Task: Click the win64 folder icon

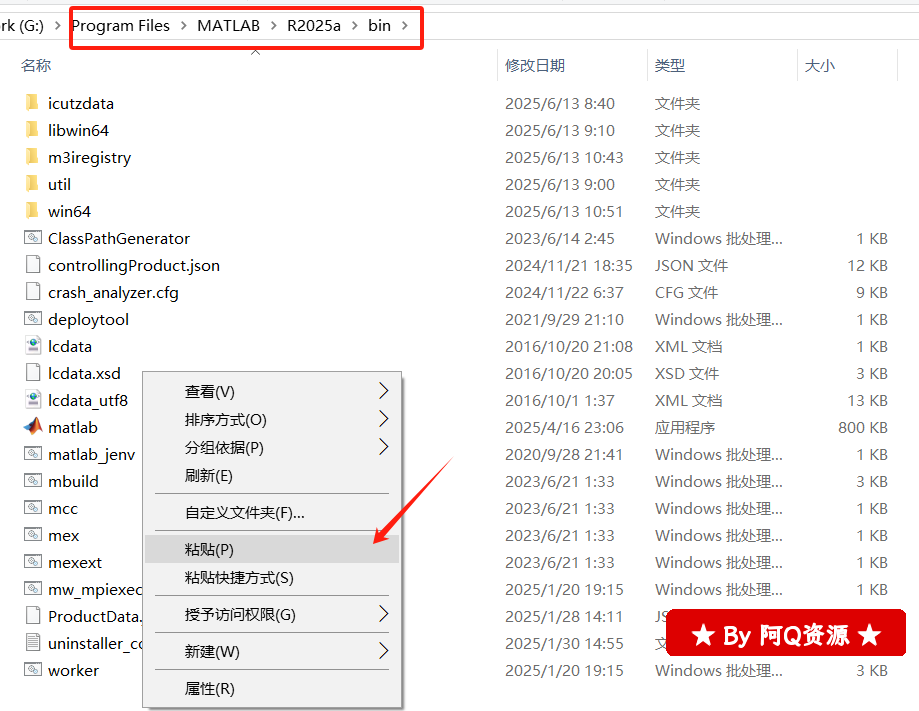Action: pyautogui.click(x=33, y=211)
